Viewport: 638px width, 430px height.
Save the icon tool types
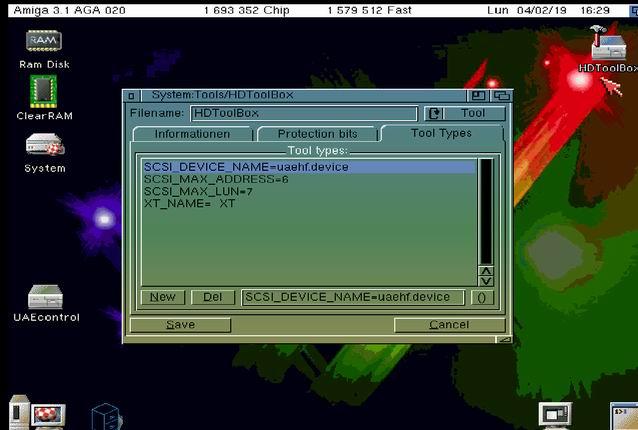pos(180,325)
